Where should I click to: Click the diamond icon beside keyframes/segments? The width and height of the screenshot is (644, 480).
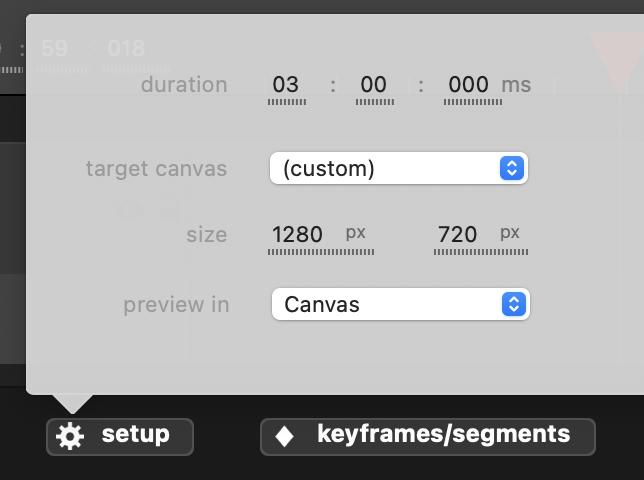point(285,436)
